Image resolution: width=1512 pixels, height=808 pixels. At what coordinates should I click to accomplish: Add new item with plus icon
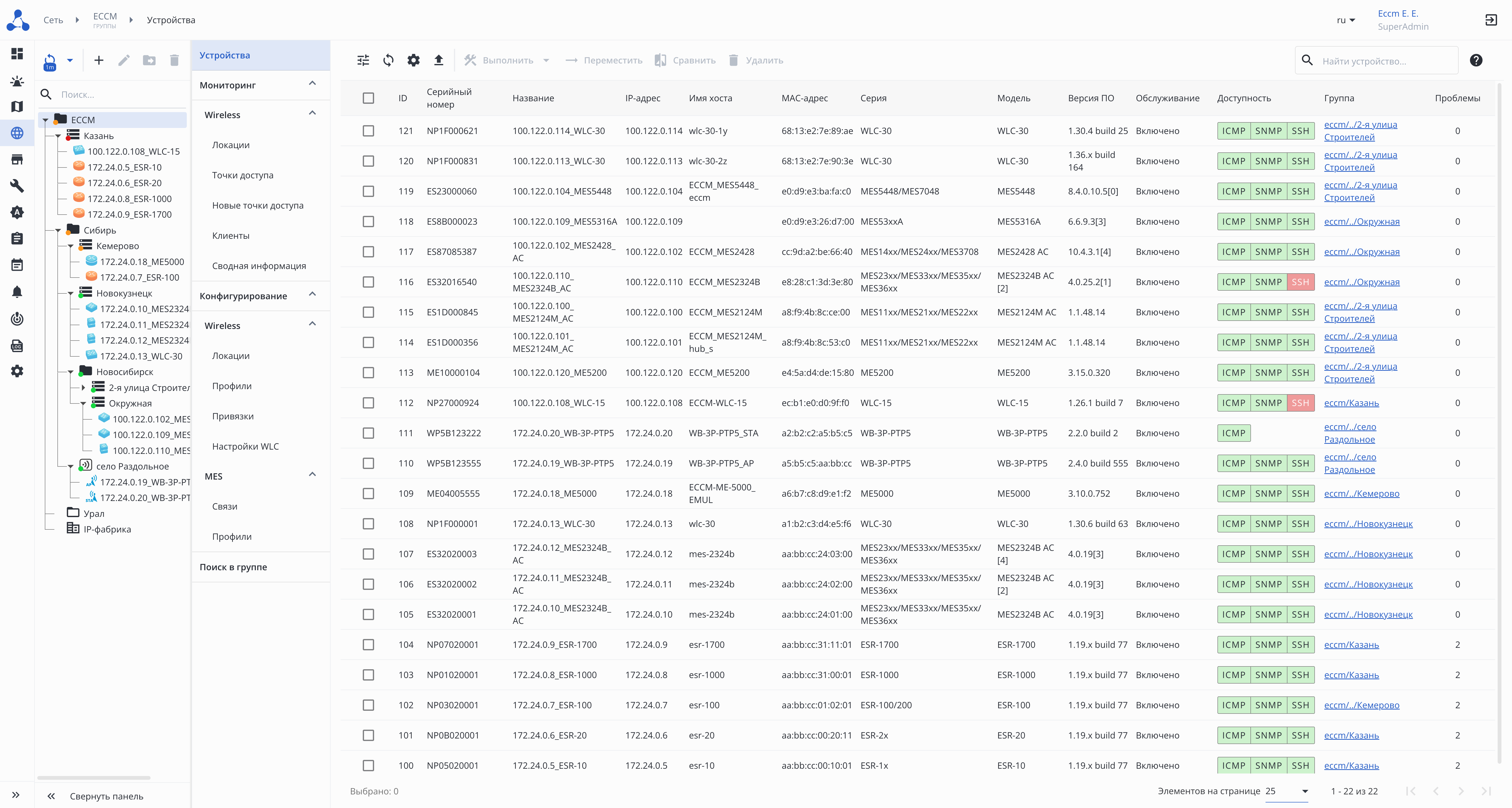[99, 60]
